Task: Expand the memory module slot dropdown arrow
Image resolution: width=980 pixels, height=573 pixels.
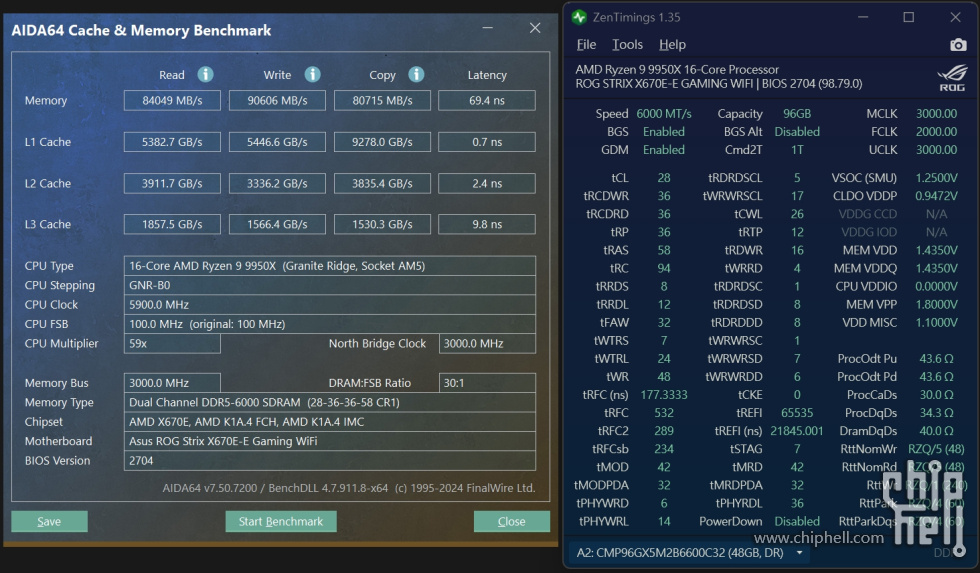Action: point(799,553)
